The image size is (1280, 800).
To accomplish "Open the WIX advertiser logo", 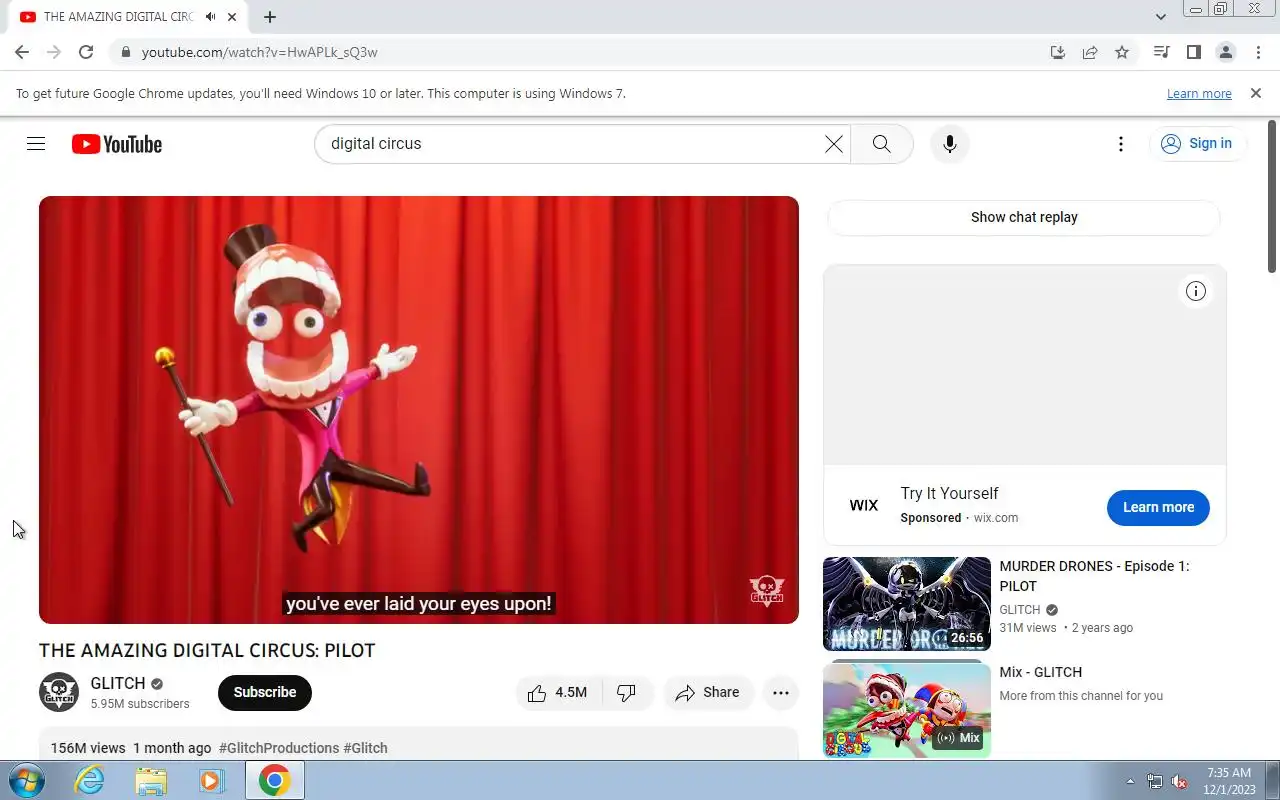I will [864, 506].
